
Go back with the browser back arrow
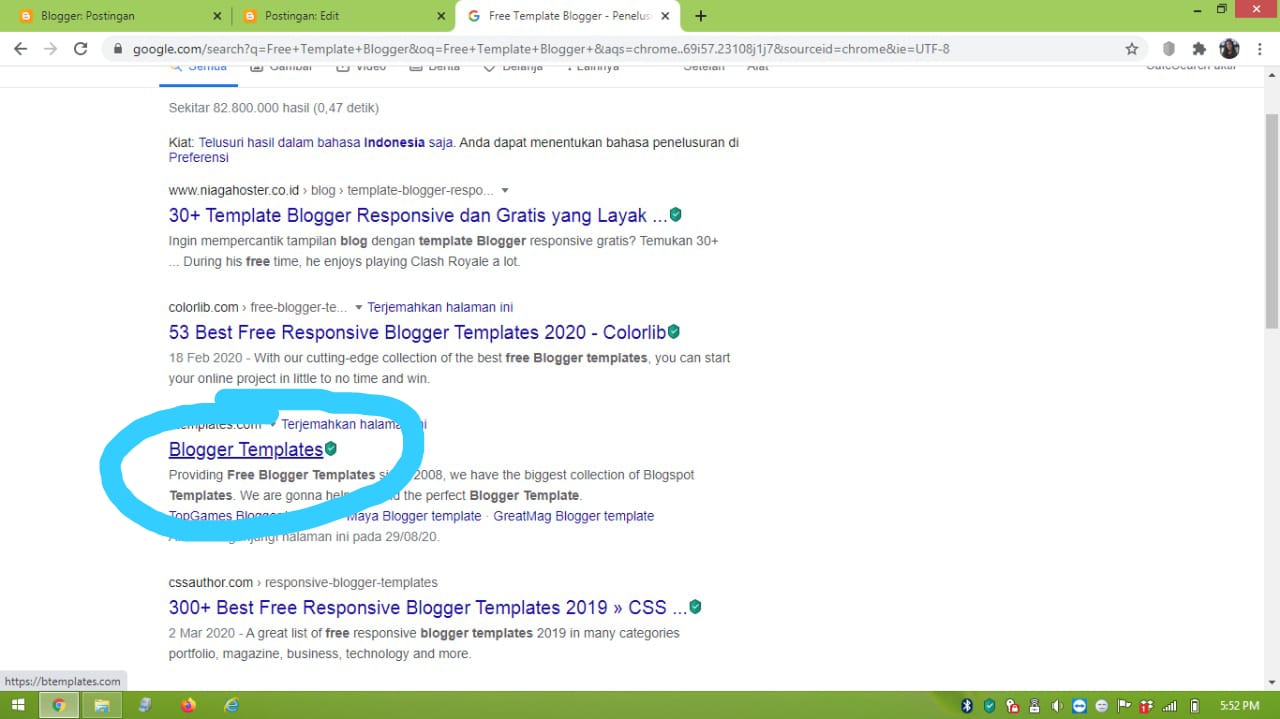[x=21, y=48]
